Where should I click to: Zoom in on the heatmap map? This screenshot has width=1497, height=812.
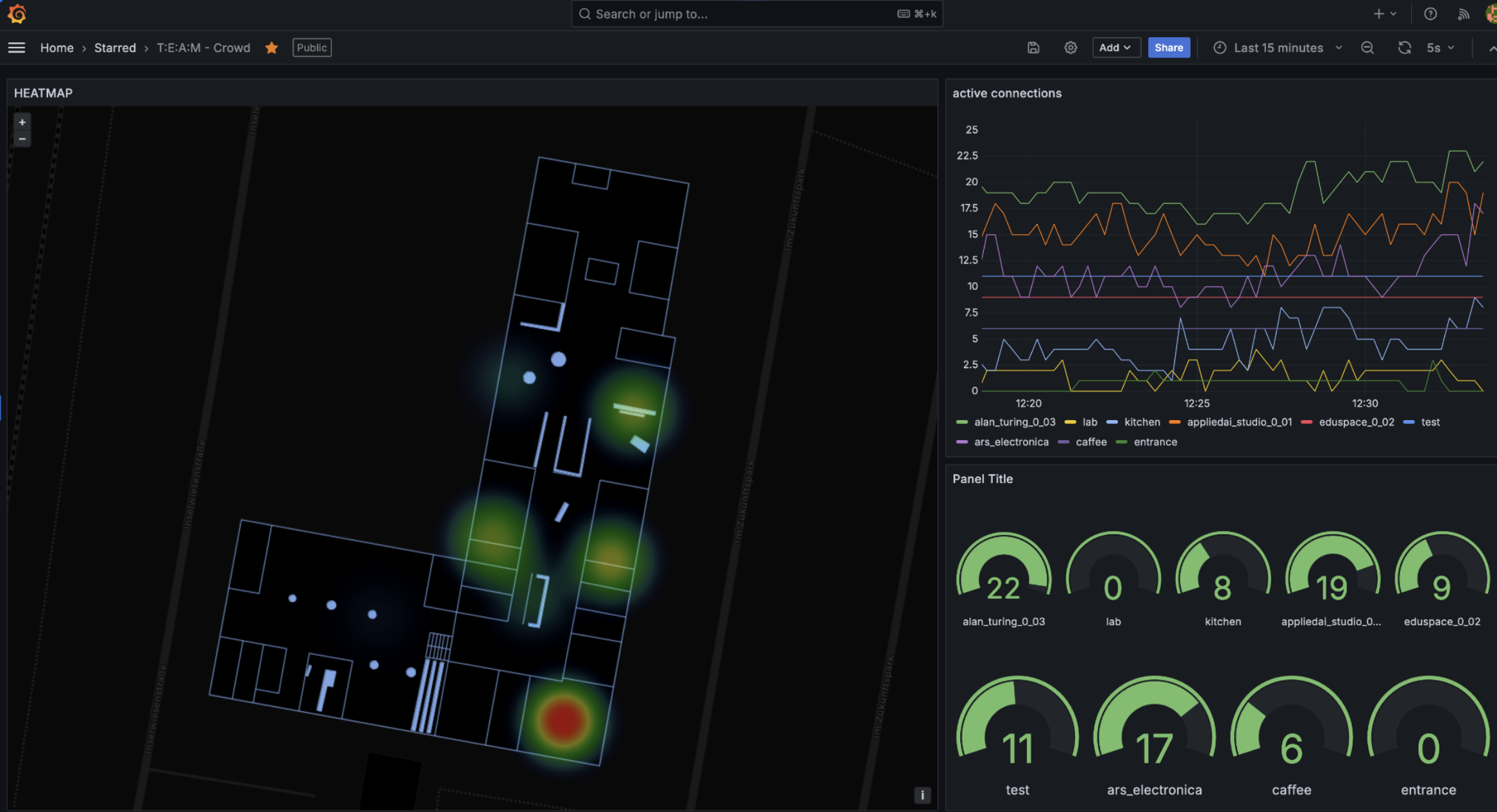[22, 122]
